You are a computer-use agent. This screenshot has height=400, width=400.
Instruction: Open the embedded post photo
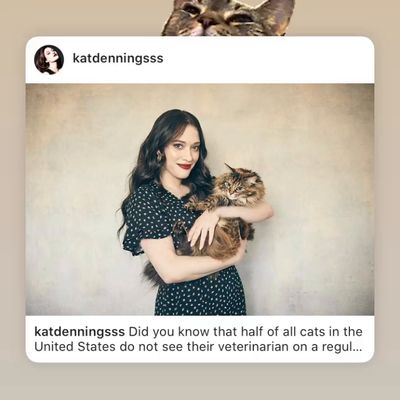[200, 199]
